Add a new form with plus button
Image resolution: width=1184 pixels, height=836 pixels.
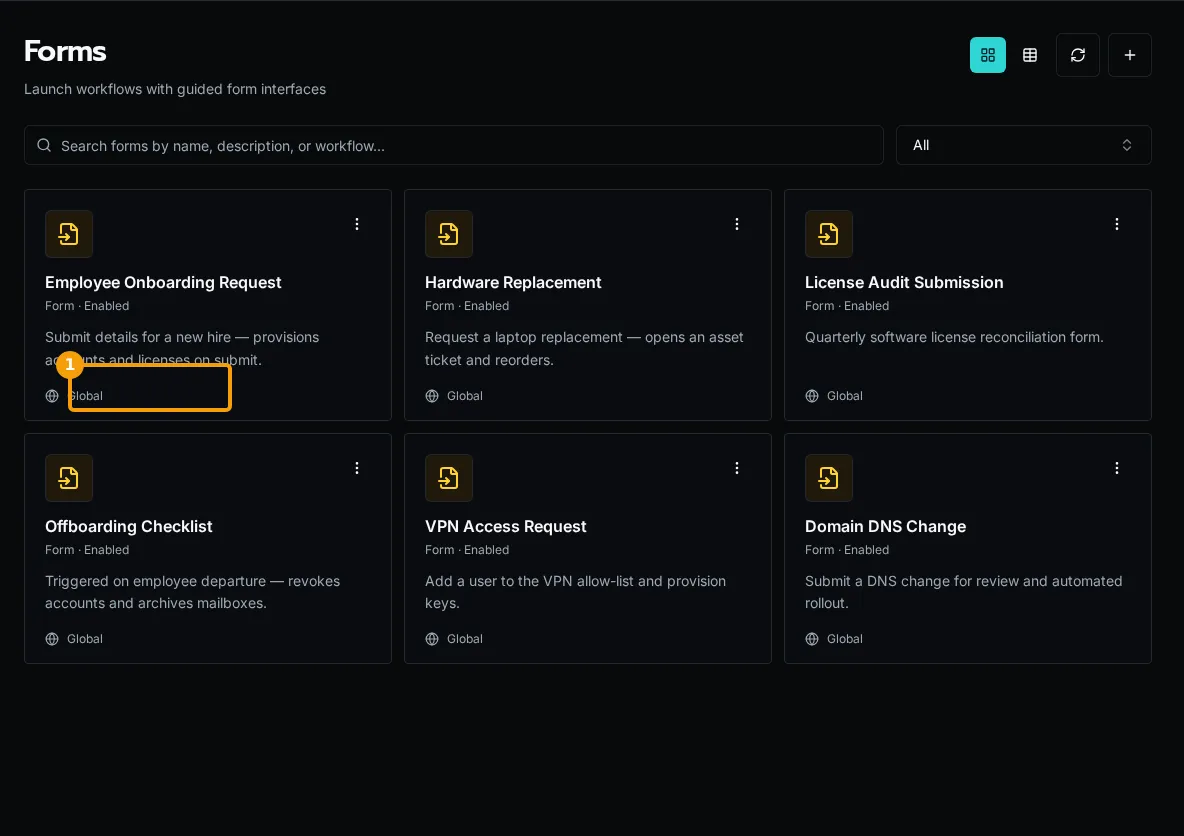click(1129, 55)
